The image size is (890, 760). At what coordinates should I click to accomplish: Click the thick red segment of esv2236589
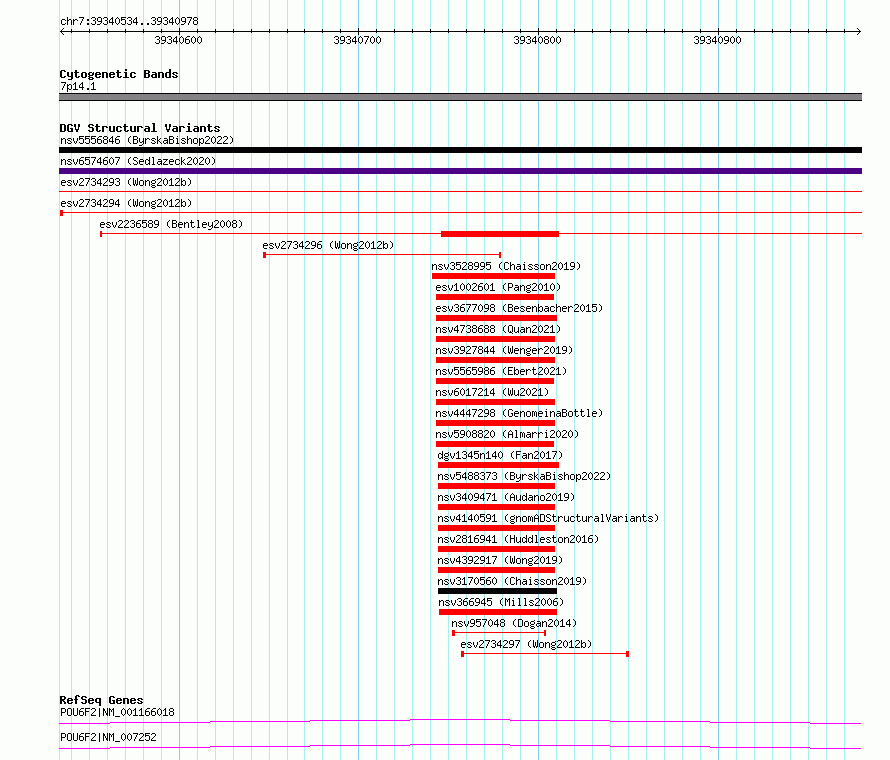click(500, 234)
